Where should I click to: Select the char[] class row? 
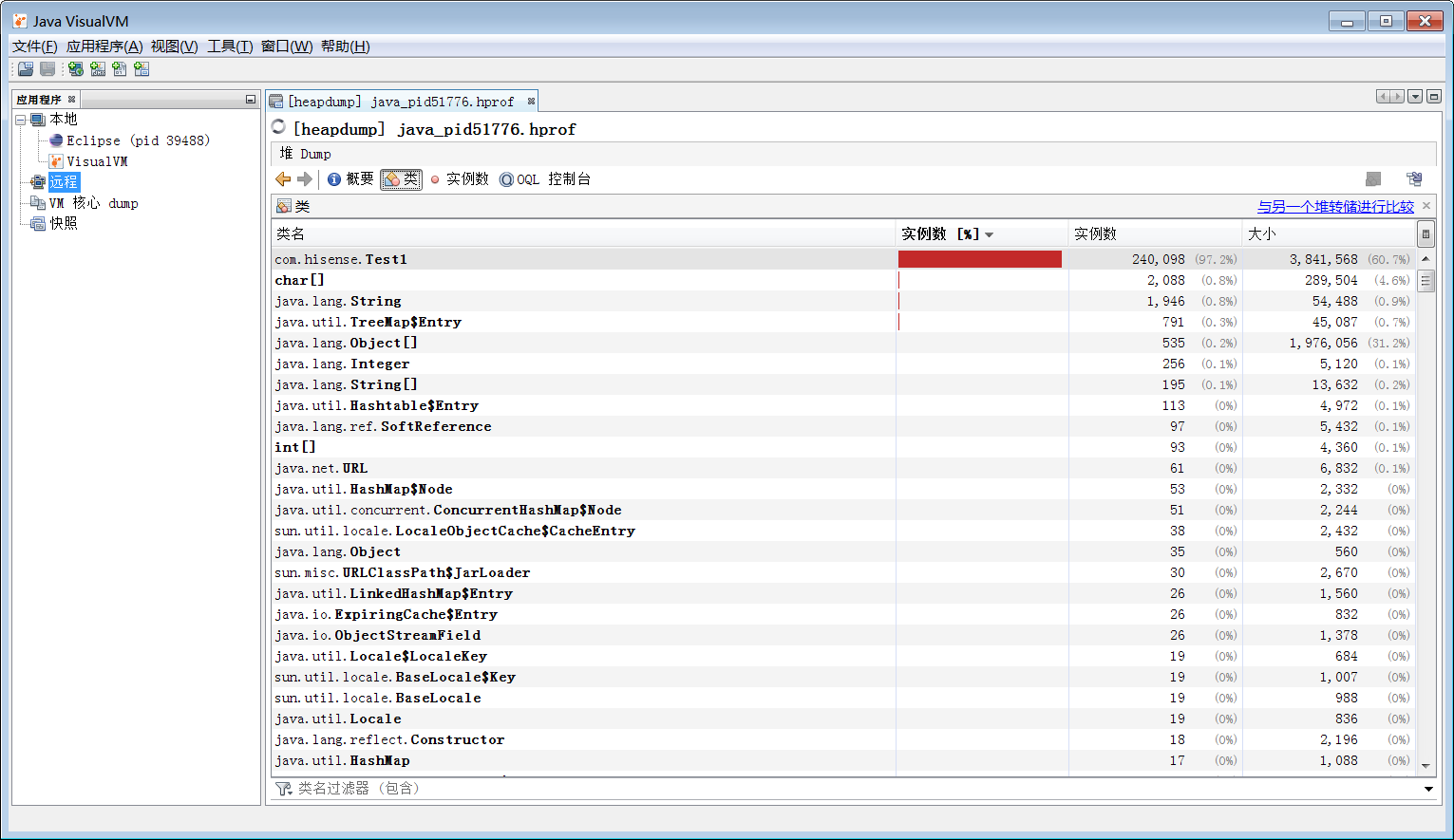point(843,280)
